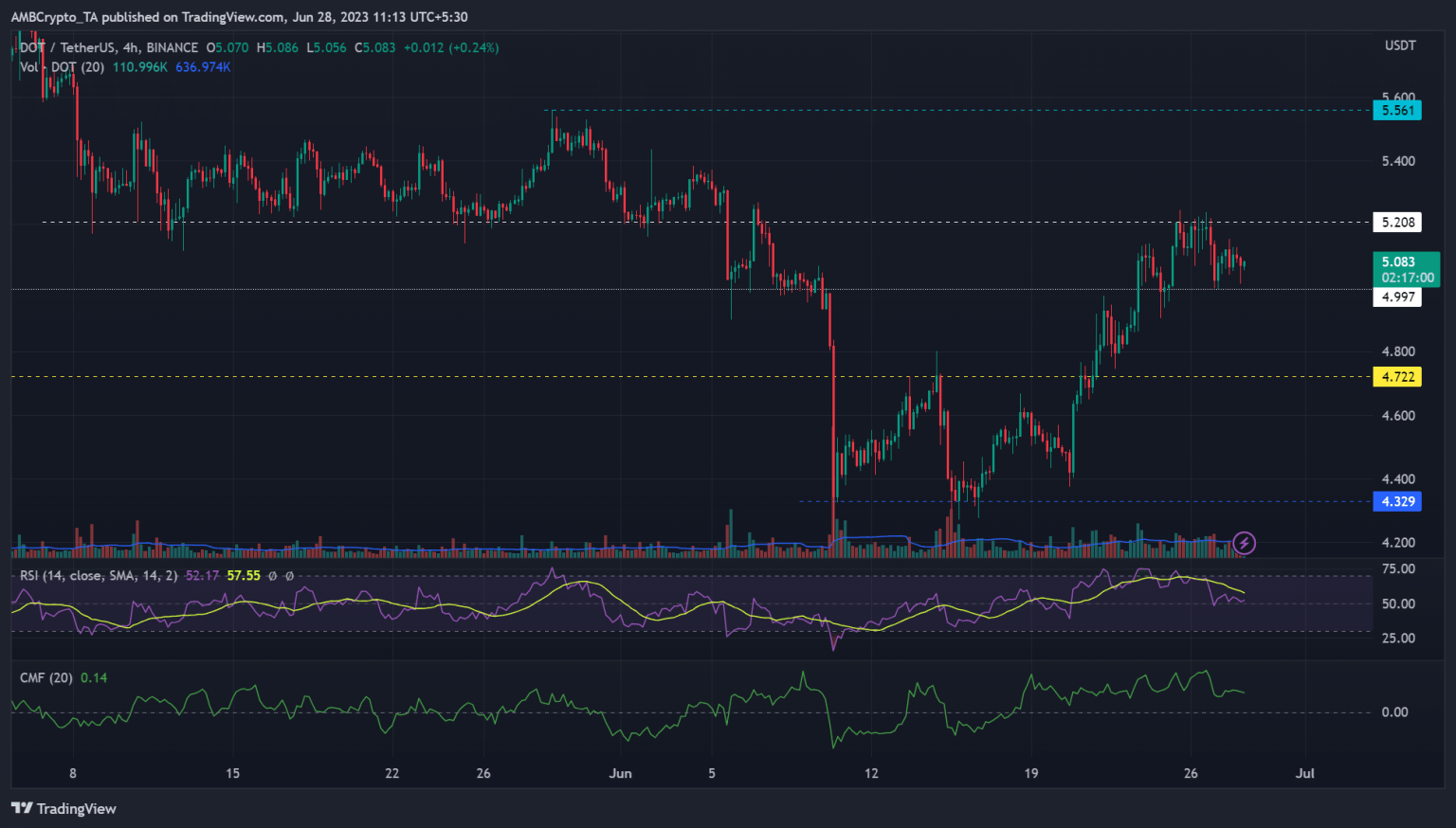Screen dimensions: 1456x828
Task: Click the 636.974K volume average value
Action: (x=203, y=67)
